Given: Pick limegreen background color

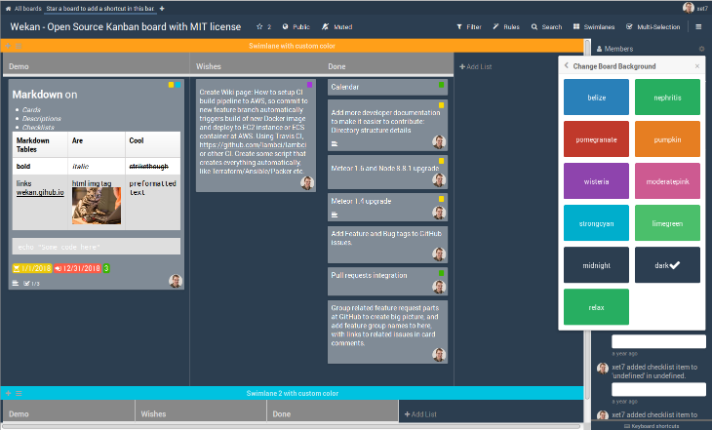Looking at the screenshot, I should (667, 223).
